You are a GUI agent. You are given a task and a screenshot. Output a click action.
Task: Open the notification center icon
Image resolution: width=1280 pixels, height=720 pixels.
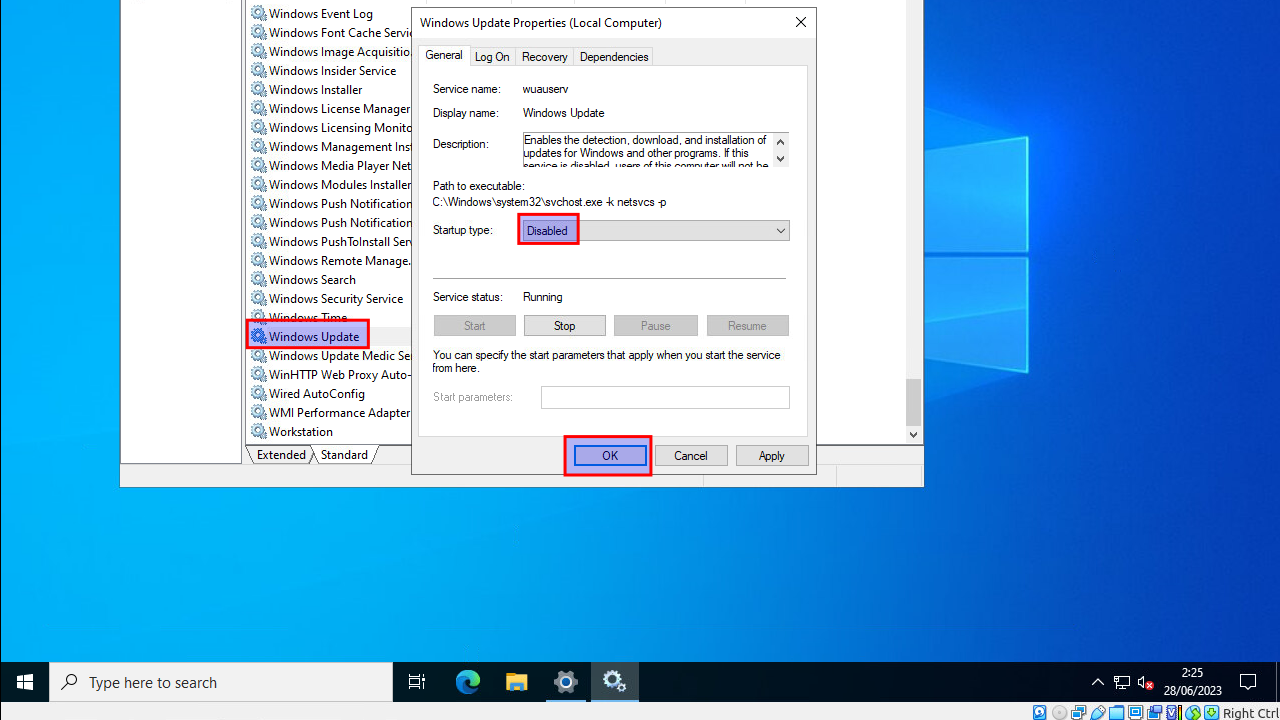pos(1248,682)
